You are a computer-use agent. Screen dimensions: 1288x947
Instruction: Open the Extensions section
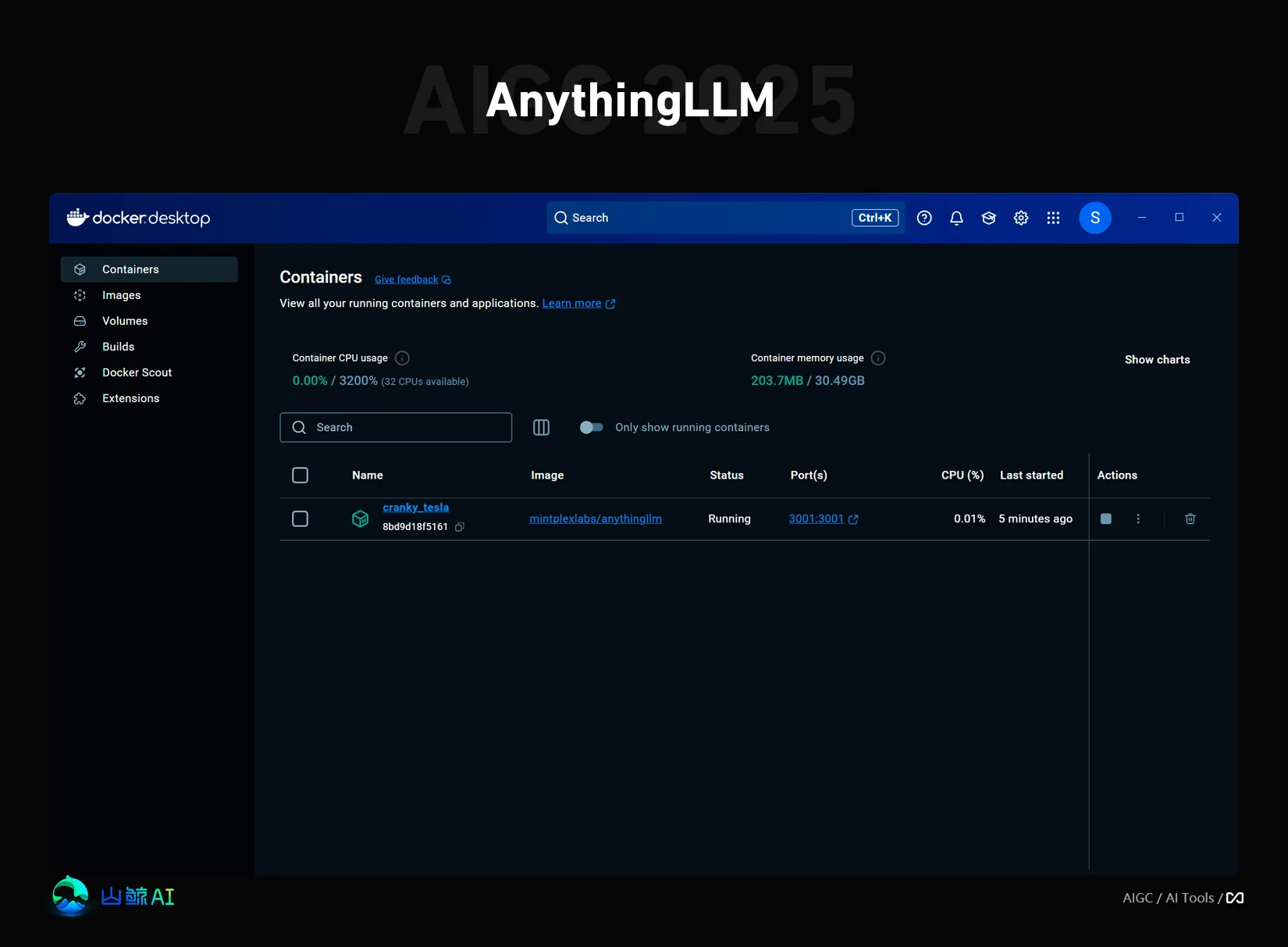click(x=149, y=398)
